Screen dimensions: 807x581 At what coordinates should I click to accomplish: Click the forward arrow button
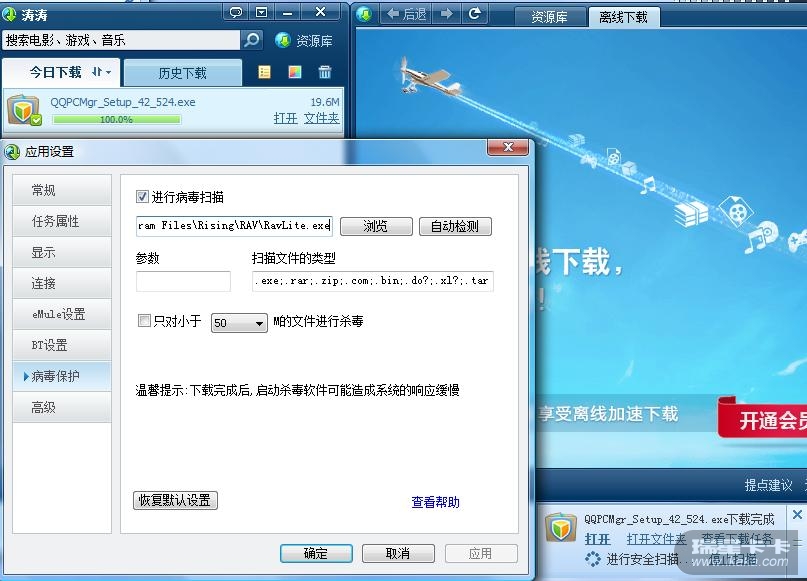pyautogui.click(x=446, y=14)
